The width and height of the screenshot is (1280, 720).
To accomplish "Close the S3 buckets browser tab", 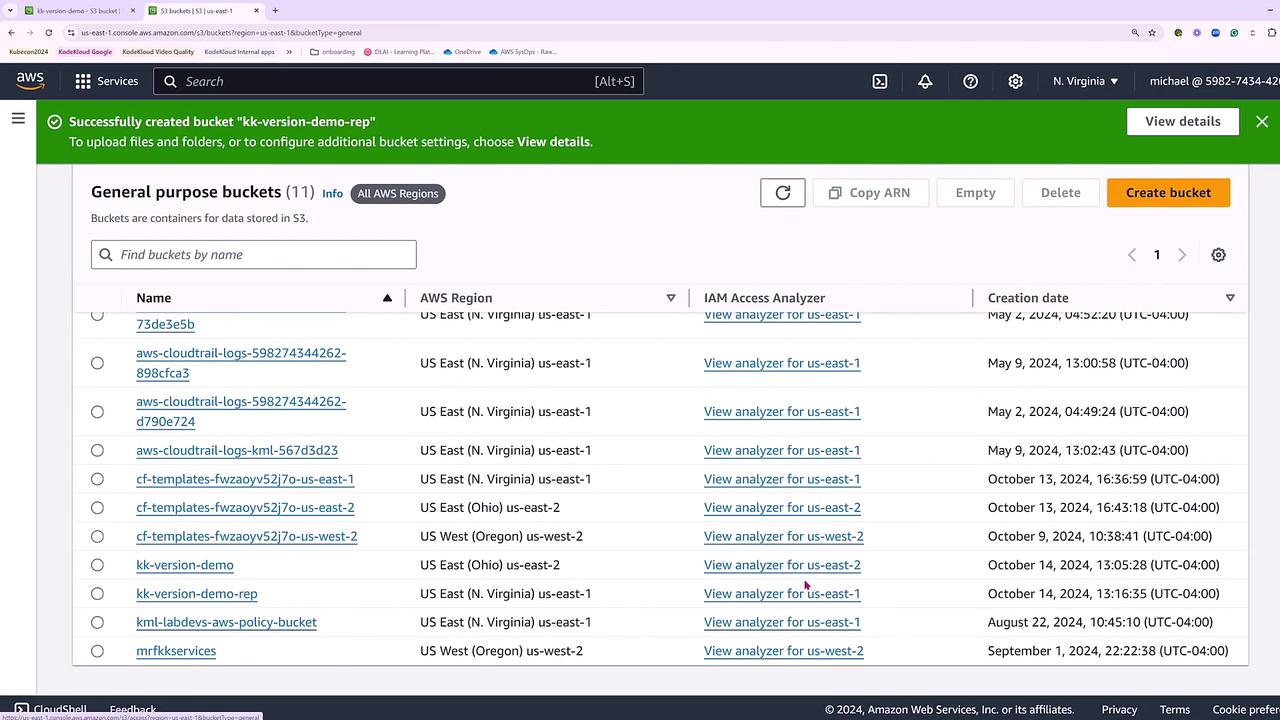I will pos(257,11).
